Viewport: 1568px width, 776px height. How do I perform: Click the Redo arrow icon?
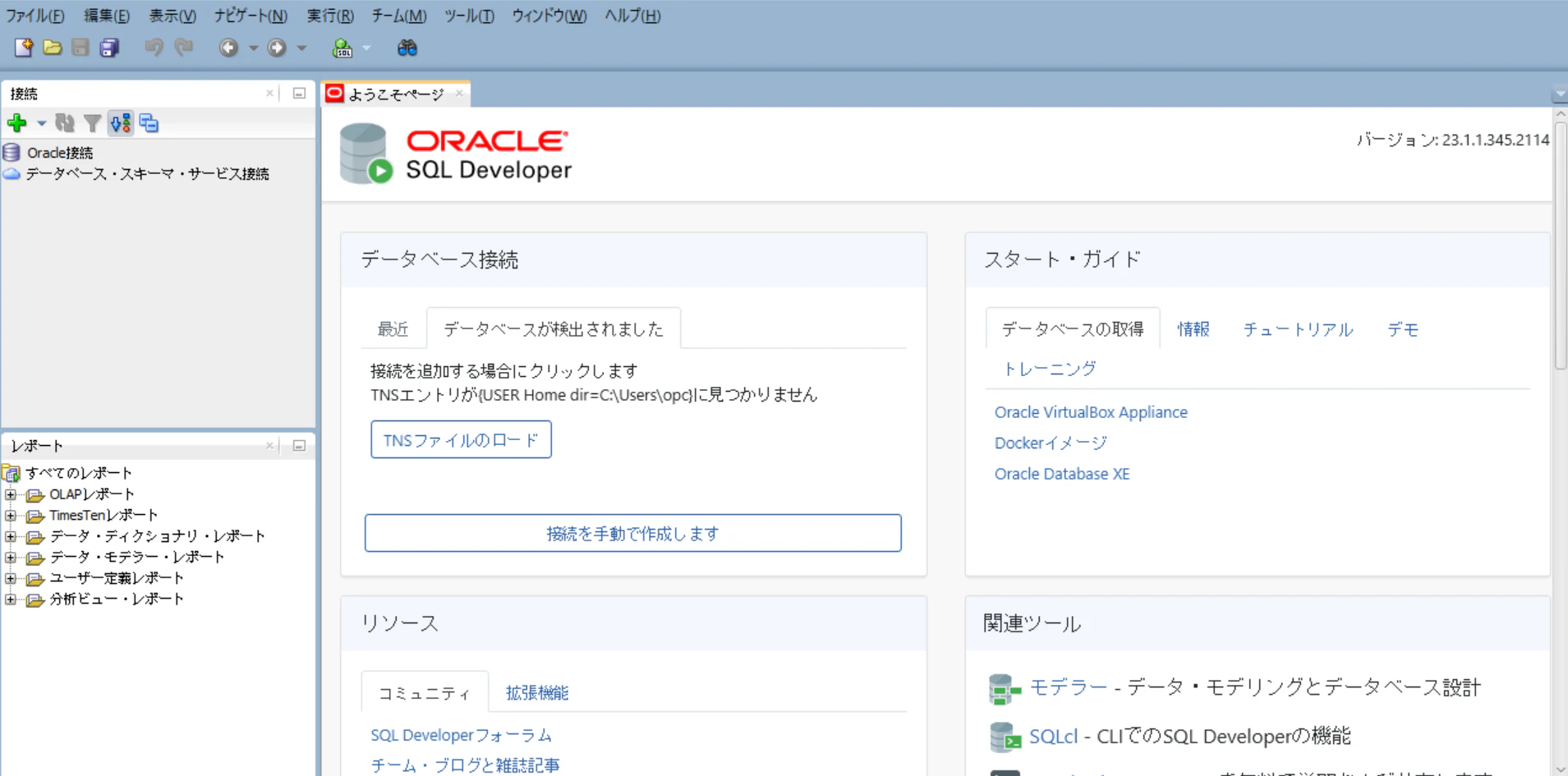pyautogui.click(x=184, y=48)
